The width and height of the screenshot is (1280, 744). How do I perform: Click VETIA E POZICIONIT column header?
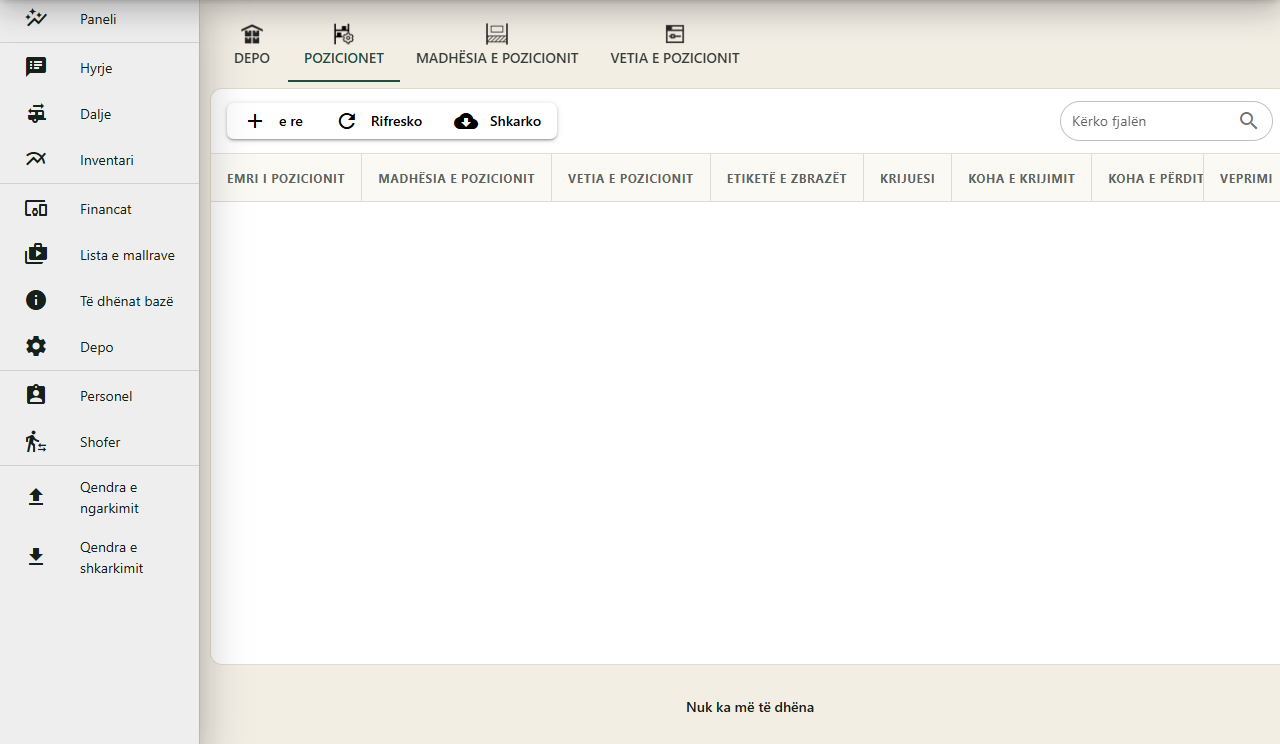pyautogui.click(x=630, y=178)
